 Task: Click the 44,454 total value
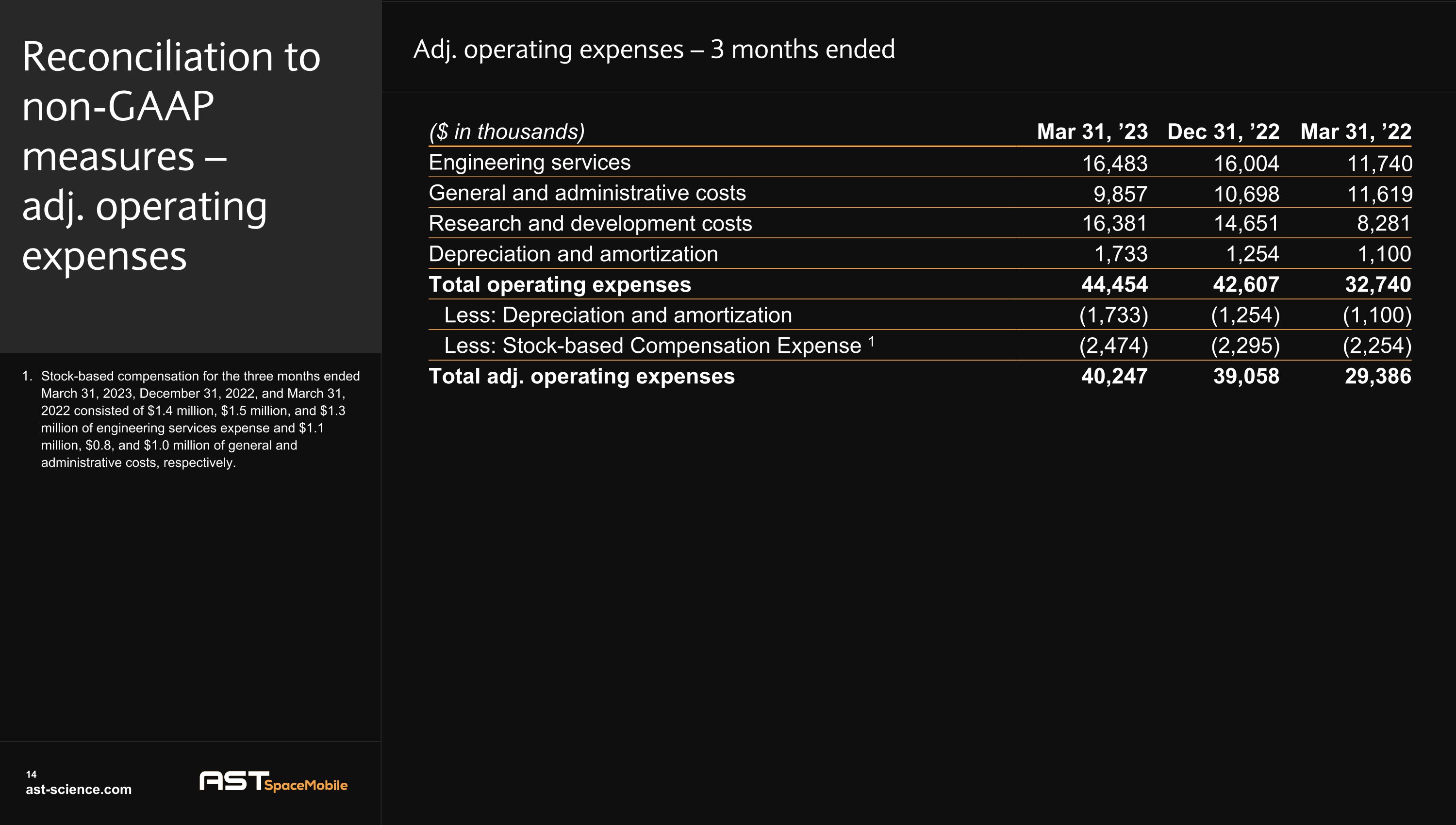pyautogui.click(x=1114, y=284)
